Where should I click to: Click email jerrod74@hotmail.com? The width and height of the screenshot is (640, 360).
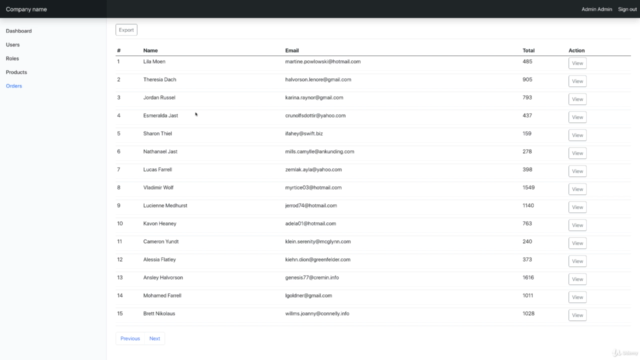(x=311, y=205)
